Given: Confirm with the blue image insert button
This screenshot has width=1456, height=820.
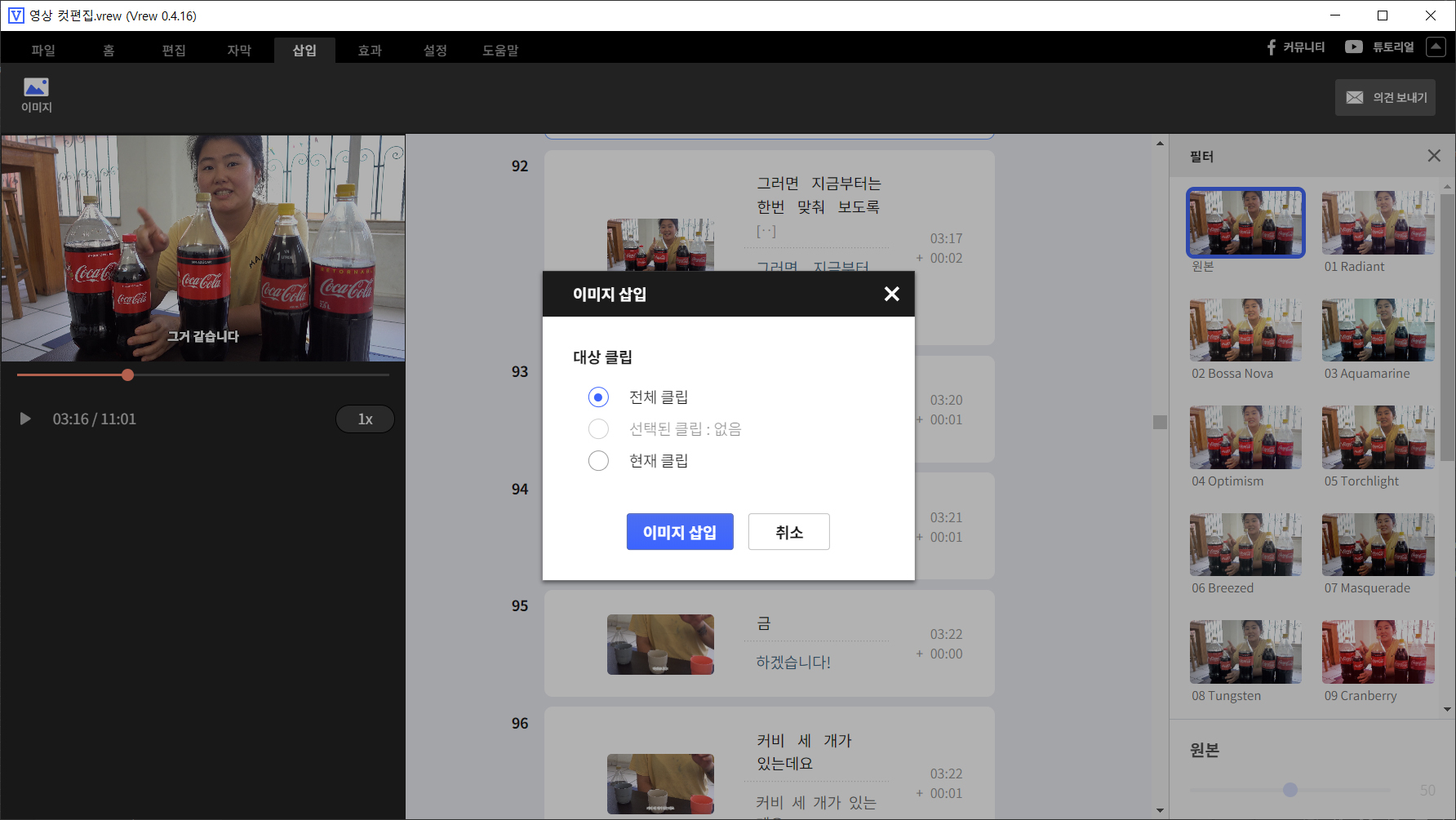Looking at the screenshot, I should pyautogui.click(x=680, y=532).
